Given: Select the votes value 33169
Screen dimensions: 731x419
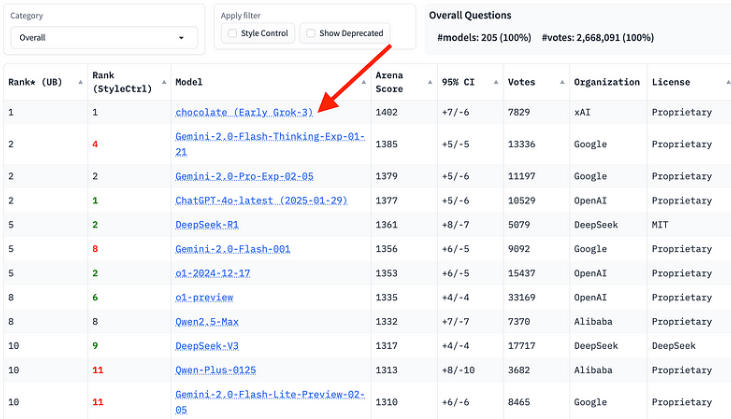Looking at the screenshot, I should 522,297.
